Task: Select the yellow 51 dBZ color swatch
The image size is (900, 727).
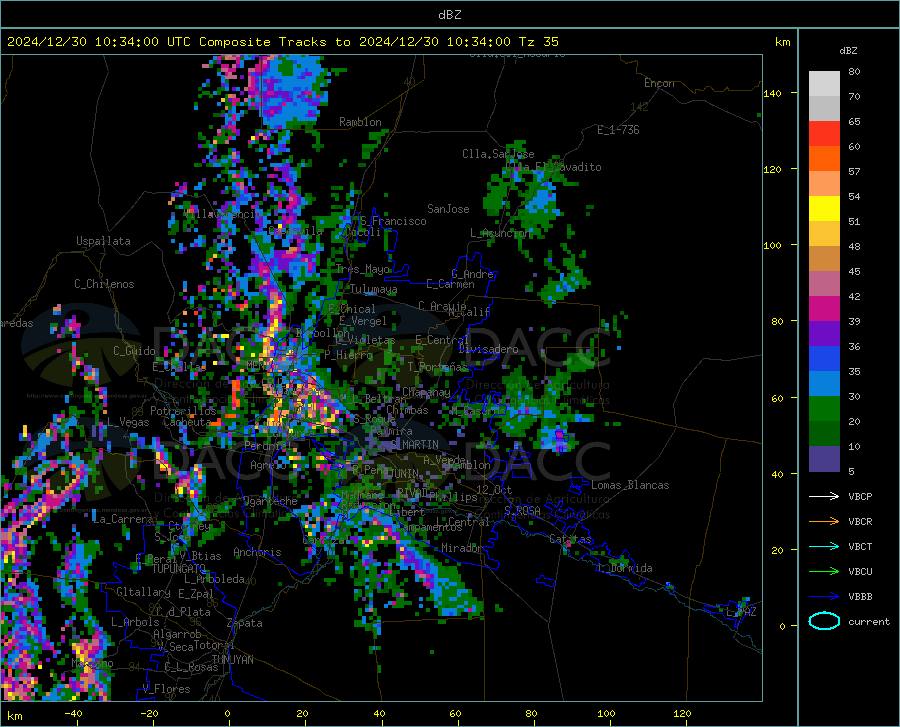Action: pyautogui.click(x=824, y=209)
